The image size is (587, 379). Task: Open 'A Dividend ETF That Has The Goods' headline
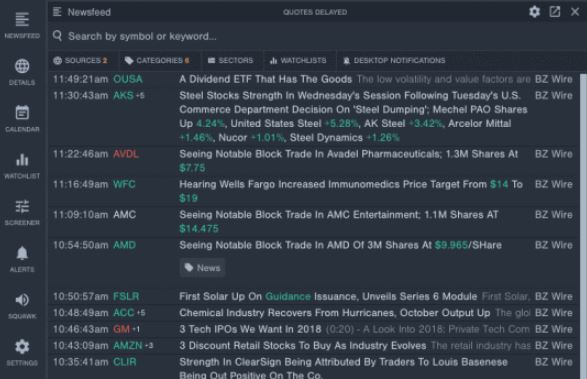(x=265, y=79)
